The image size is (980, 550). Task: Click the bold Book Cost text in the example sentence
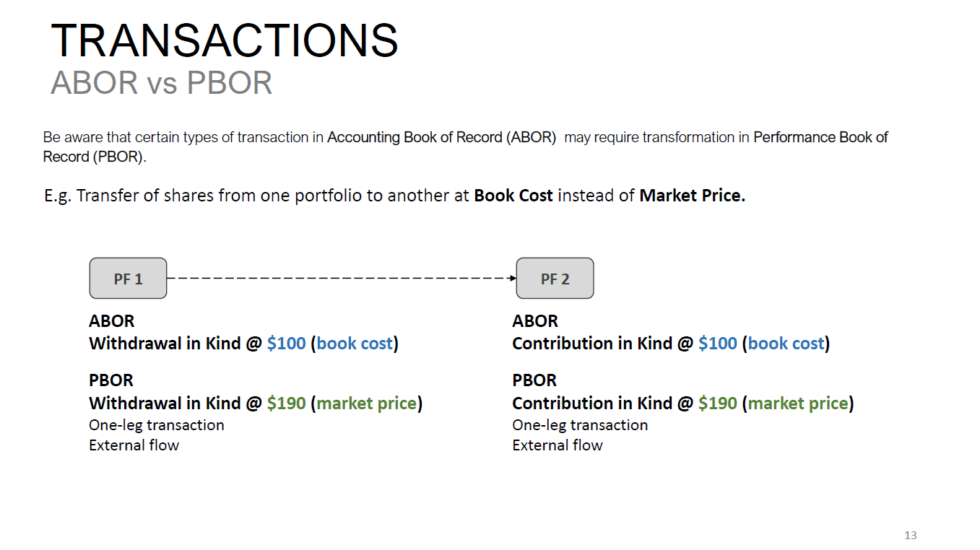pyautogui.click(x=513, y=196)
